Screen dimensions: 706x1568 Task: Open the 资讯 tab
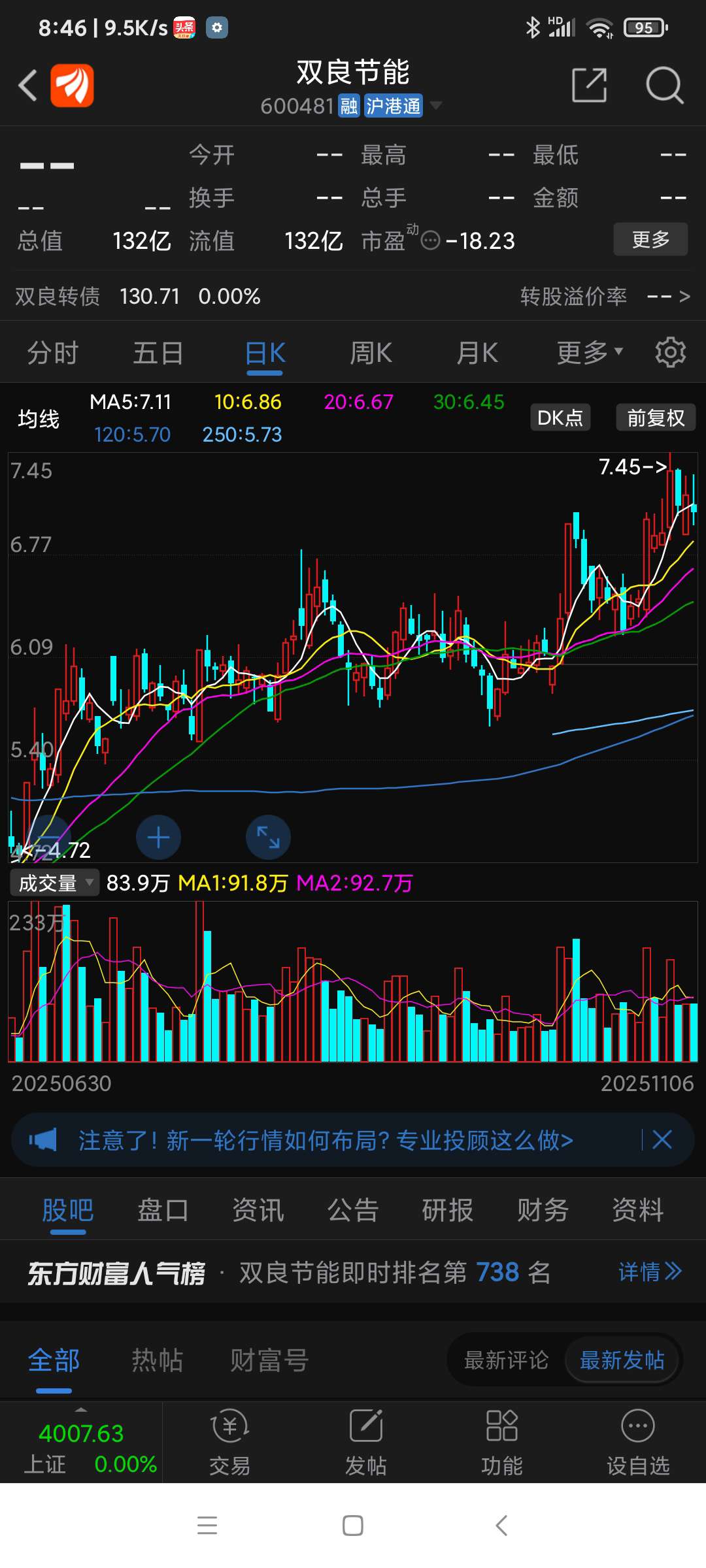pyautogui.click(x=258, y=1211)
